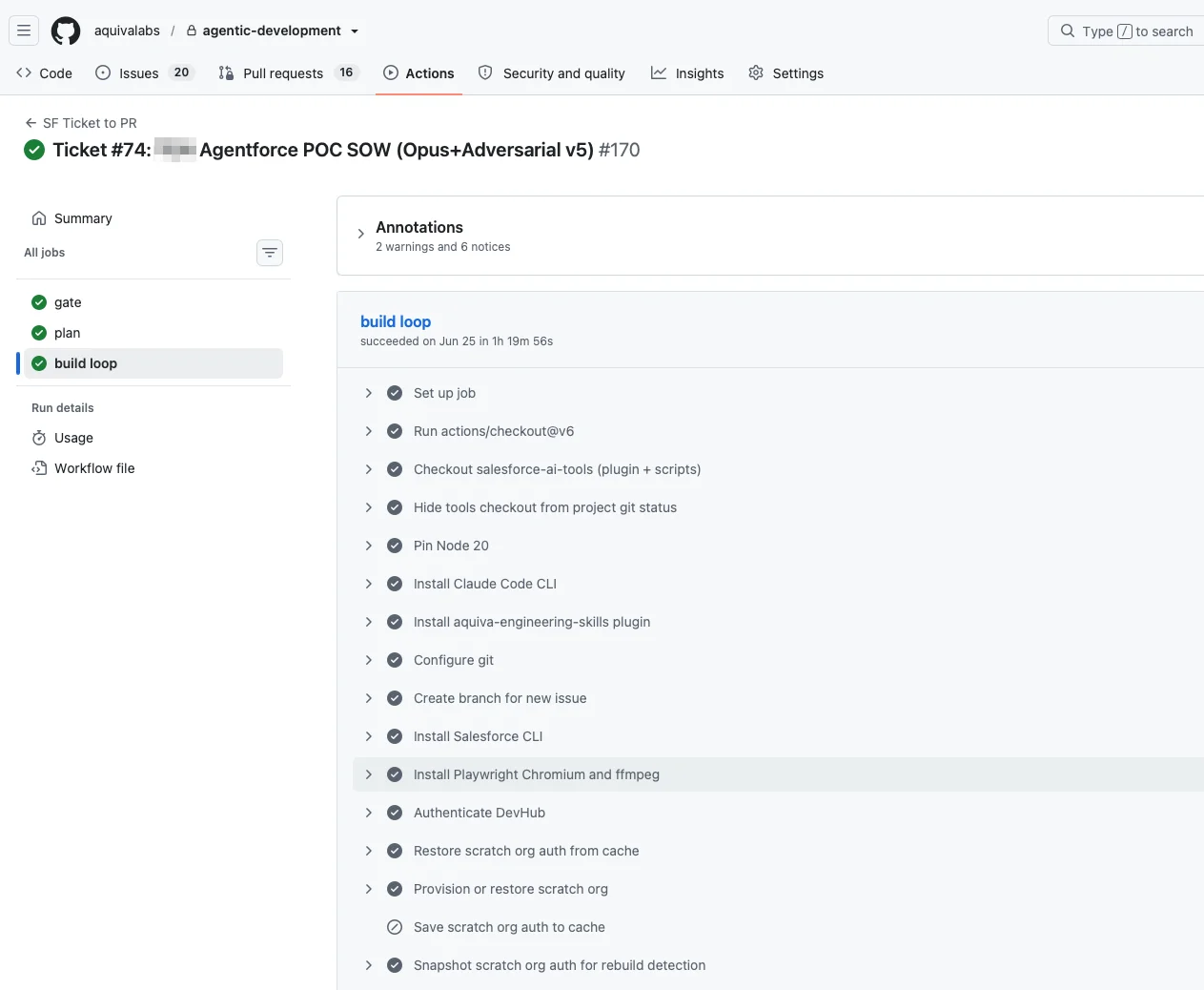Click the green success icon next to plan
The height and width of the screenshot is (990, 1204).
[39, 333]
